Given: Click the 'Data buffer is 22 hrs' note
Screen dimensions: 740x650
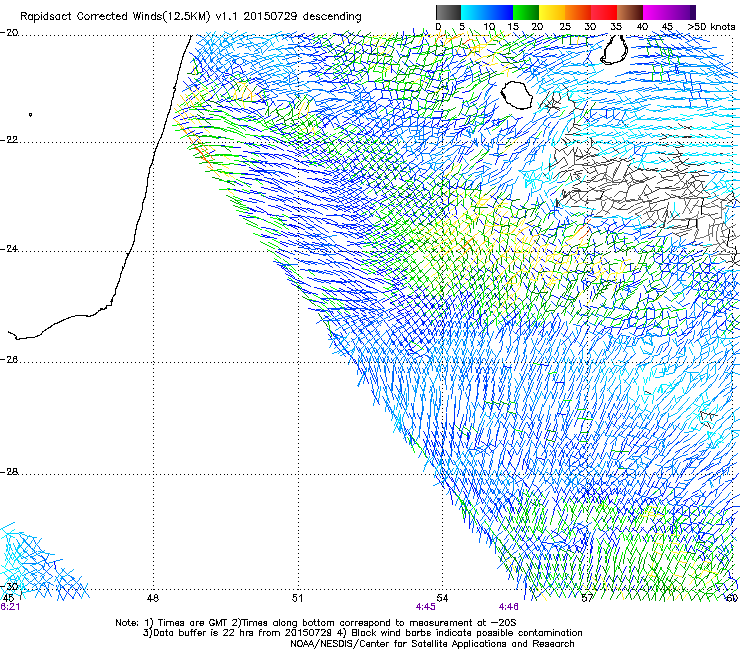Looking at the screenshot, I should point(239,633).
